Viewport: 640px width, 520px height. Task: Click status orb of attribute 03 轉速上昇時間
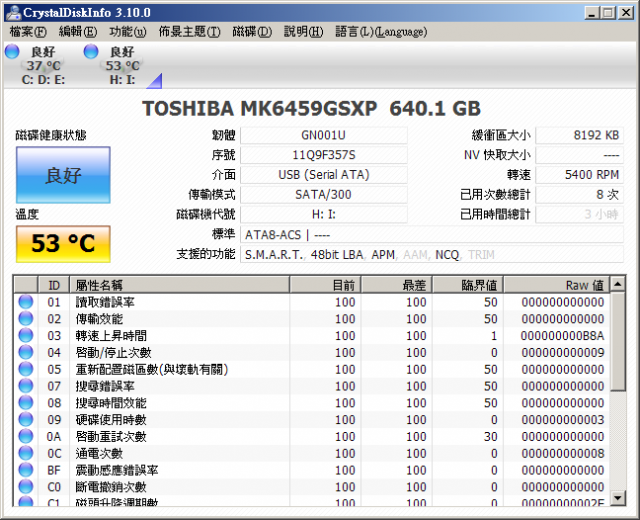point(26,336)
